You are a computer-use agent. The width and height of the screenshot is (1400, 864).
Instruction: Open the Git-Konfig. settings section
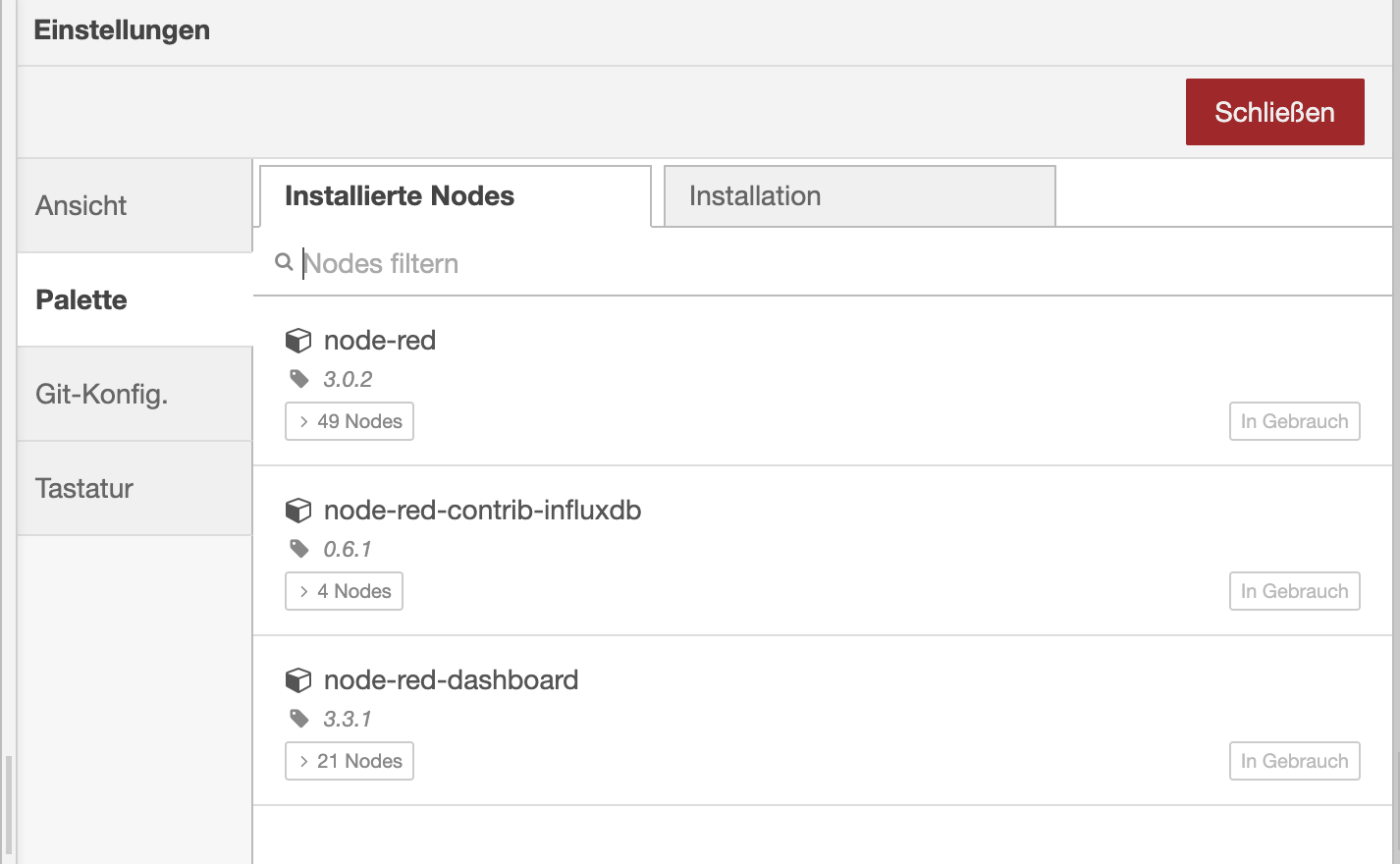pyautogui.click(x=135, y=394)
